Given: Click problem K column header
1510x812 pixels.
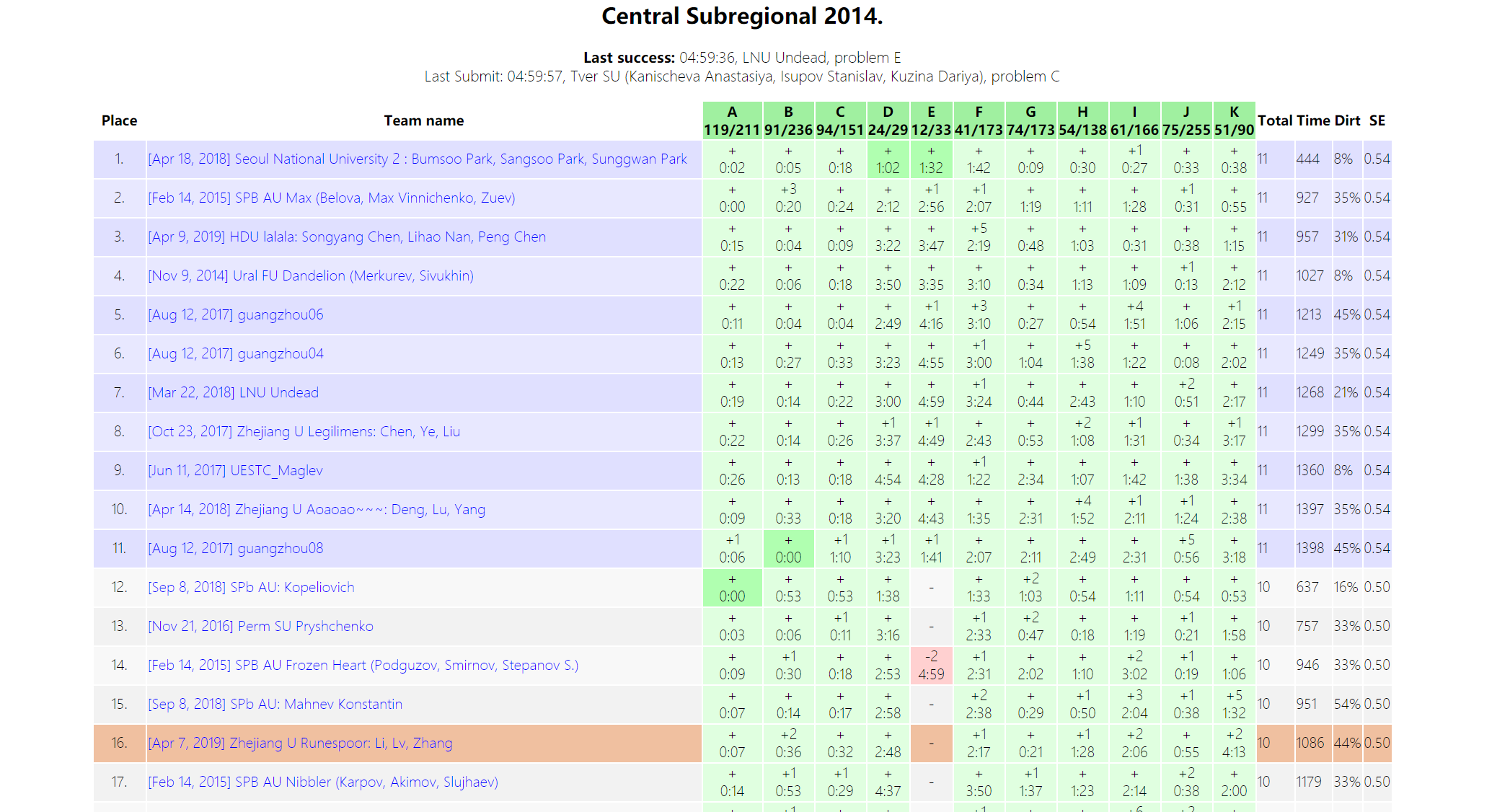Looking at the screenshot, I should point(1233,120).
